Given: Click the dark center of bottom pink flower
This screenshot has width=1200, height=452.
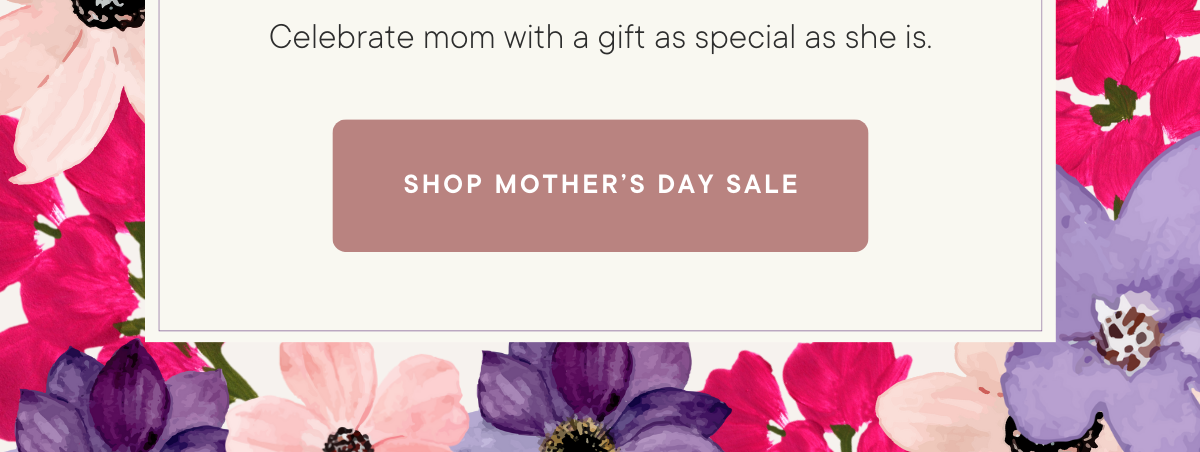Looking at the screenshot, I should tap(347, 440).
